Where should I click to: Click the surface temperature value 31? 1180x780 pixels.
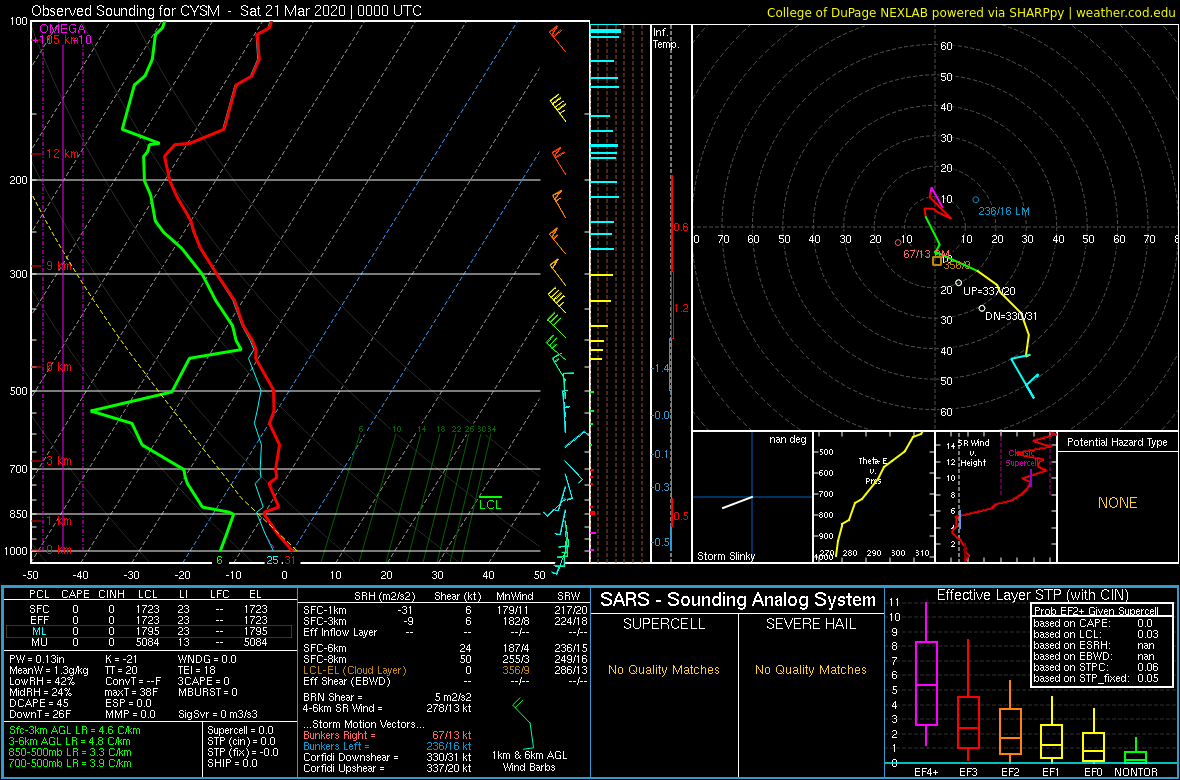290,560
